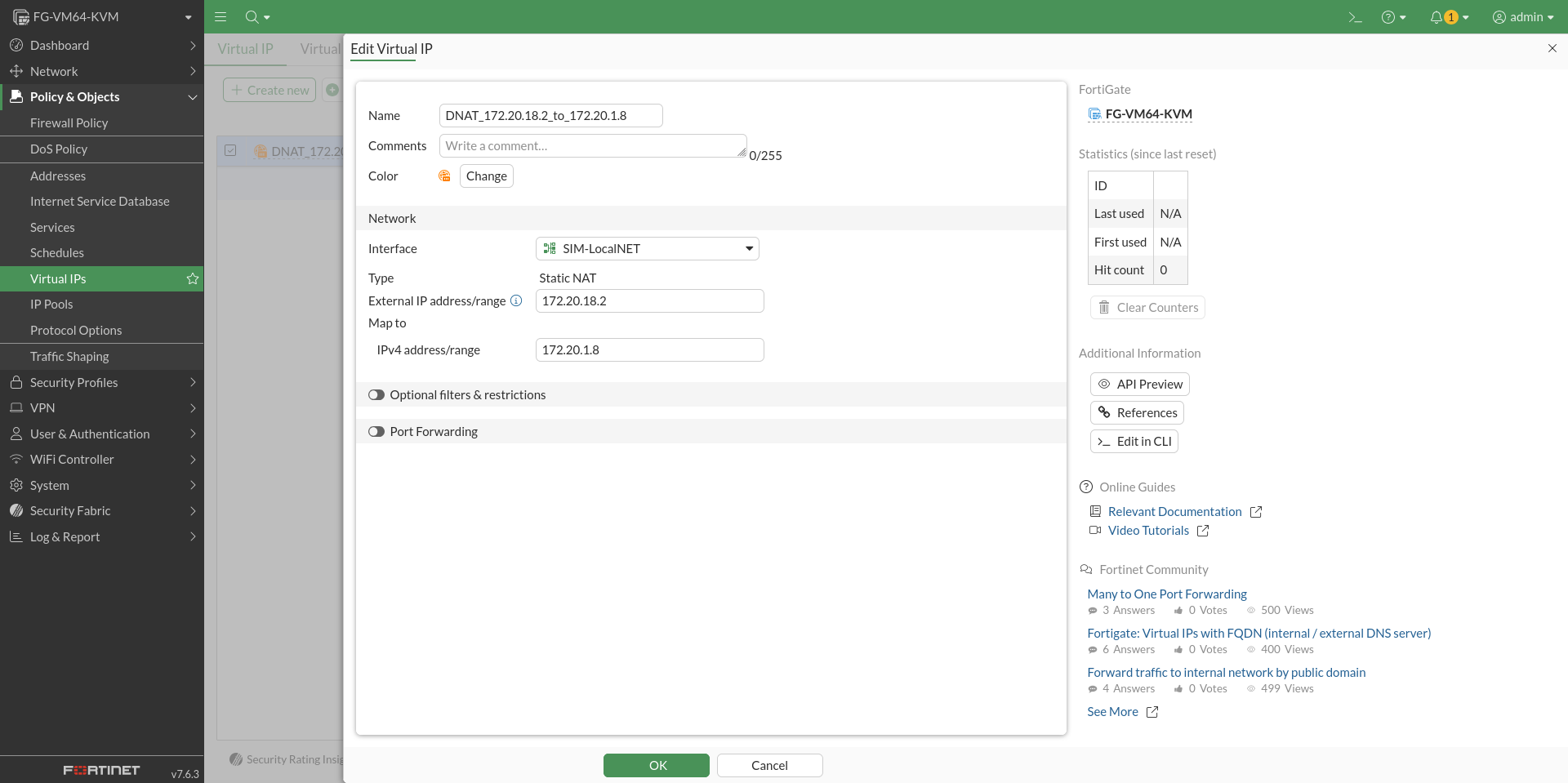The width and height of the screenshot is (1568, 783).
Task: Open Forward traffic to internal network link
Action: point(1227,673)
